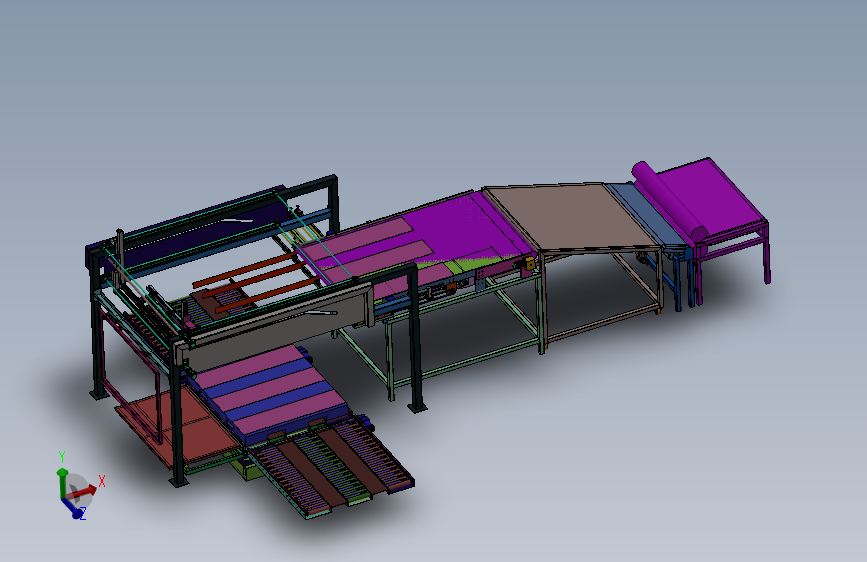Image resolution: width=867 pixels, height=562 pixels.
Task: Select the purple flat table at the far right
Action: coord(713,194)
